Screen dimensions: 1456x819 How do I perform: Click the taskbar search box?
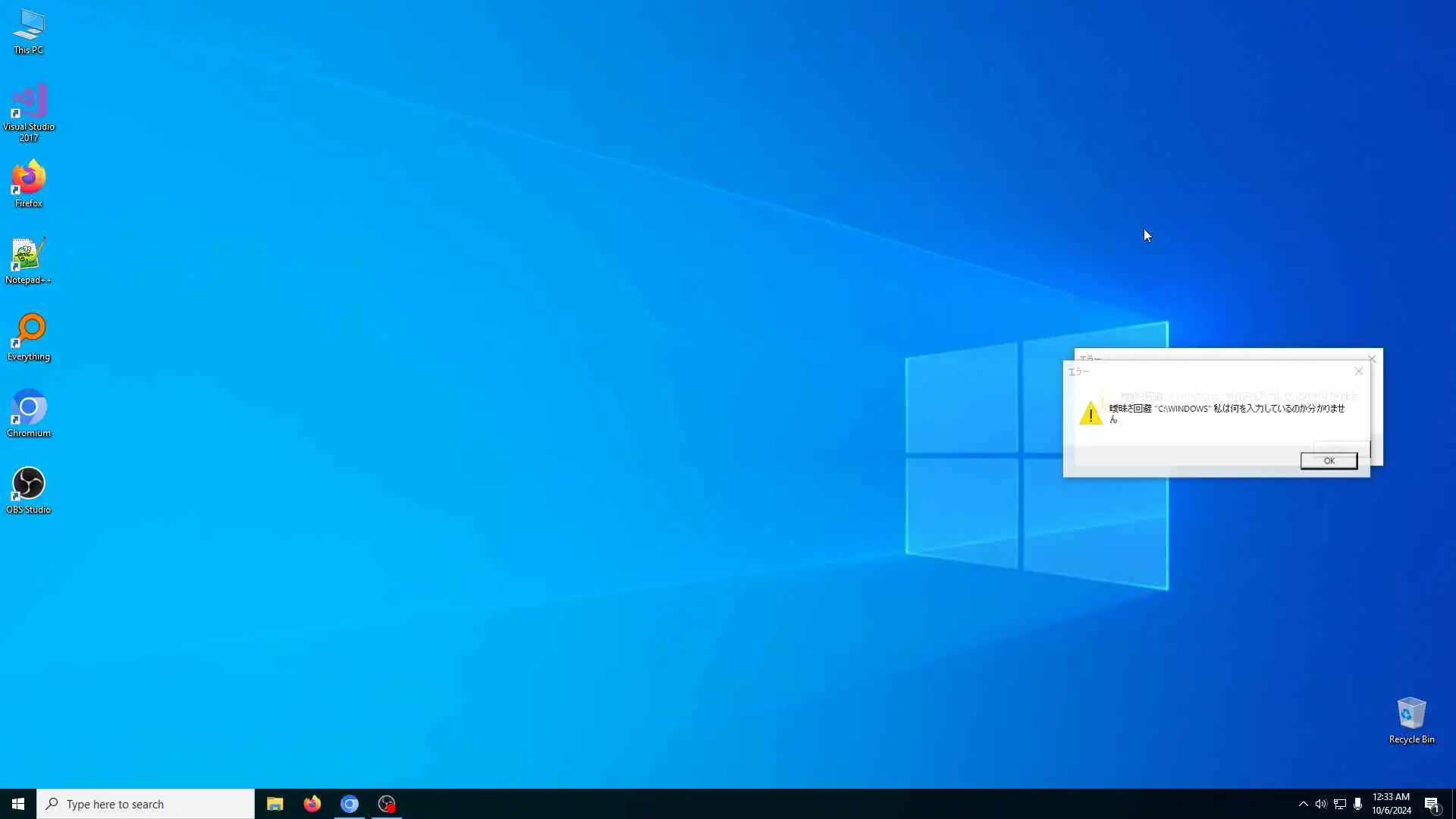click(x=146, y=804)
